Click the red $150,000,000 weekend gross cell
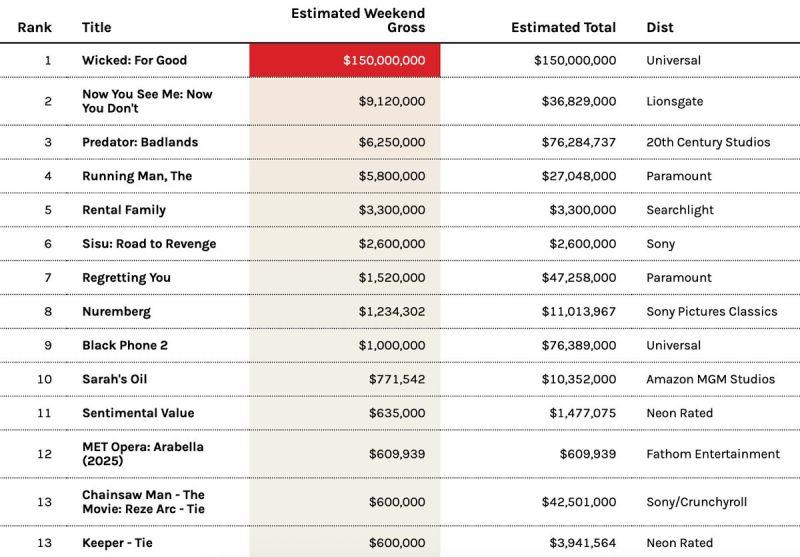 point(344,60)
